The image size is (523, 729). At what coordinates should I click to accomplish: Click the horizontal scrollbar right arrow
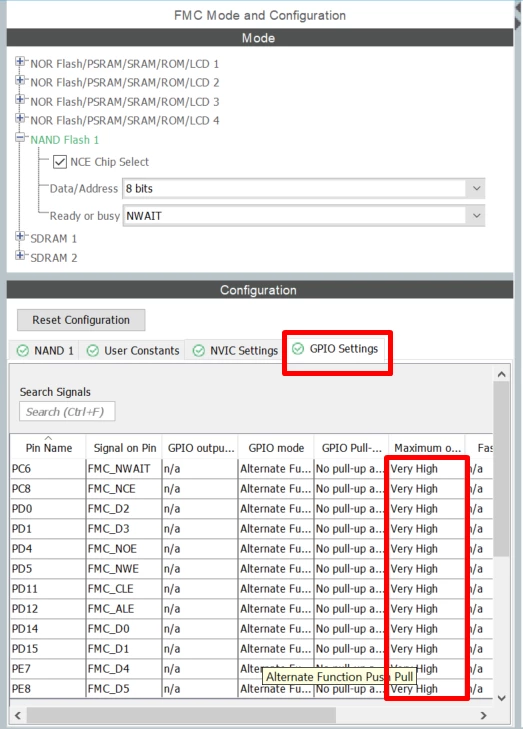pyautogui.click(x=483, y=716)
